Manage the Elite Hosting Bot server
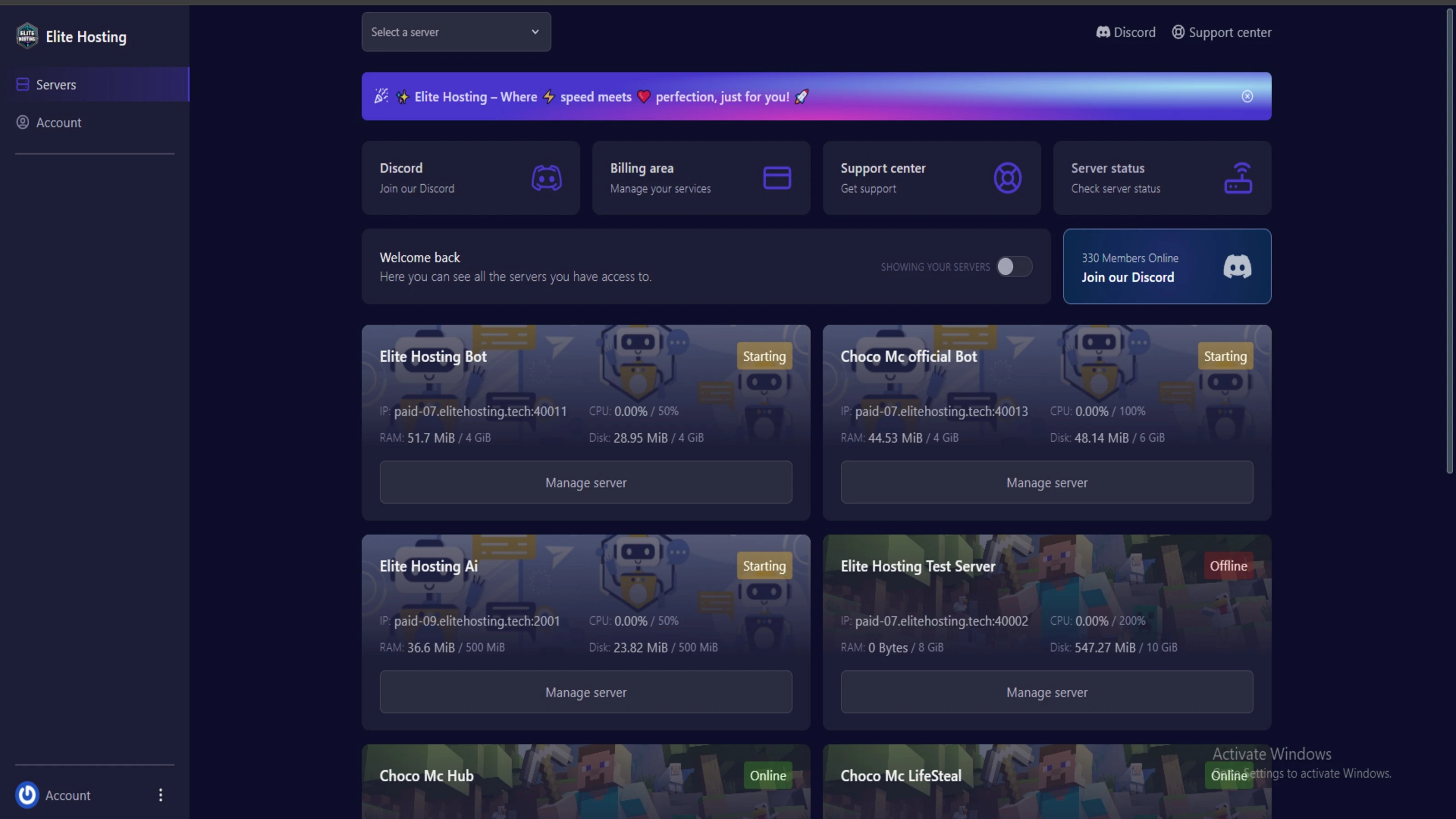The width and height of the screenshot is (1456, 819). (586, 483)
